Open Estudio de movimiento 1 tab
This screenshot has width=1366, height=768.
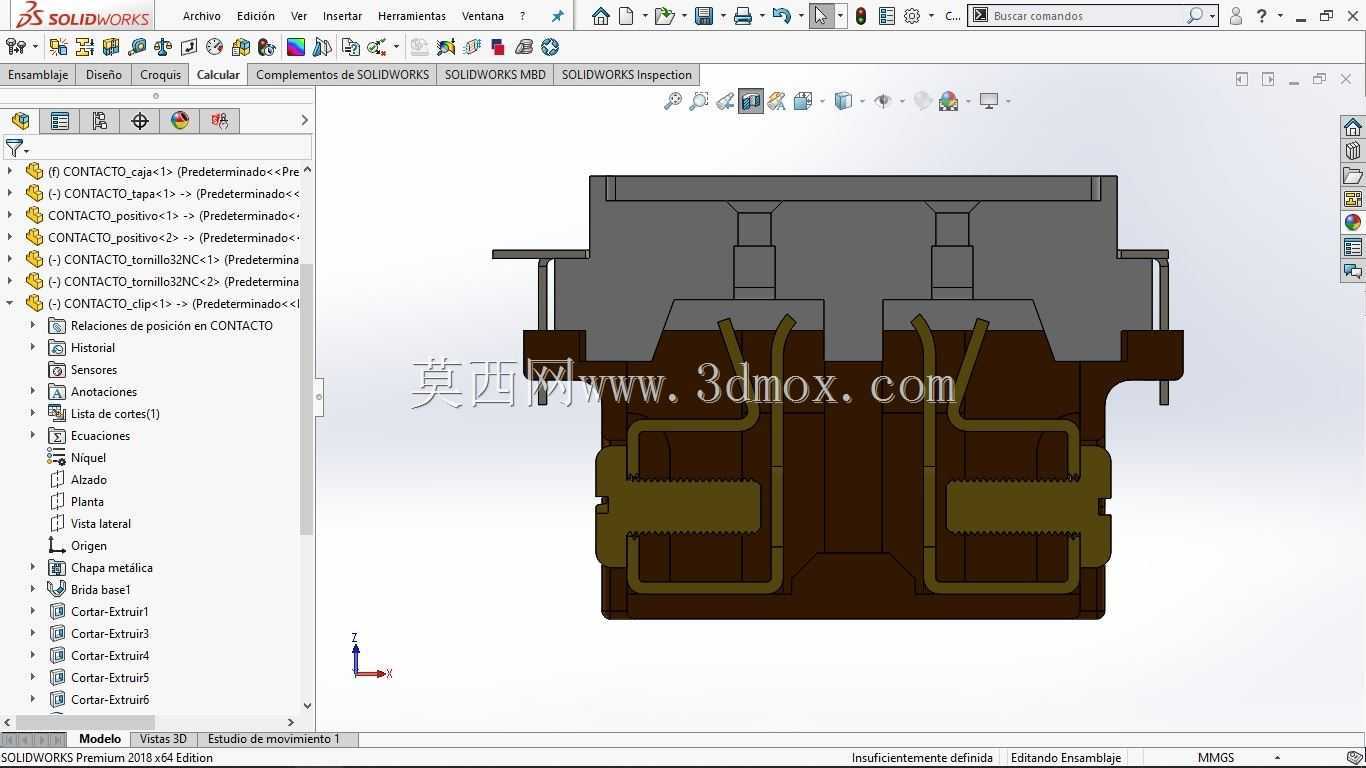(x=273, y=739)
